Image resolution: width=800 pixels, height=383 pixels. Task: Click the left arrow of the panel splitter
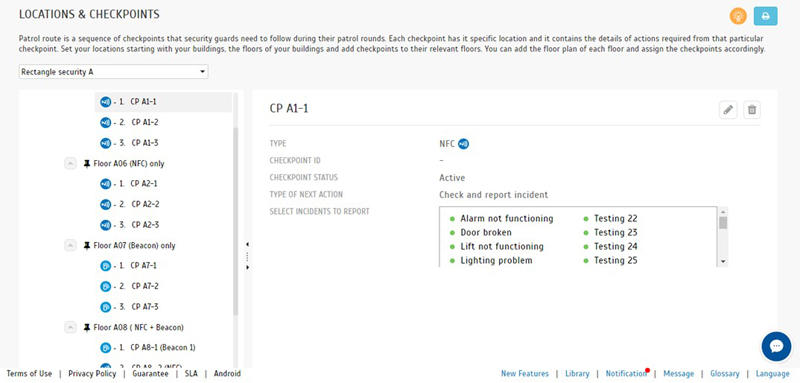pyautogui.click(x=247, y=244)
